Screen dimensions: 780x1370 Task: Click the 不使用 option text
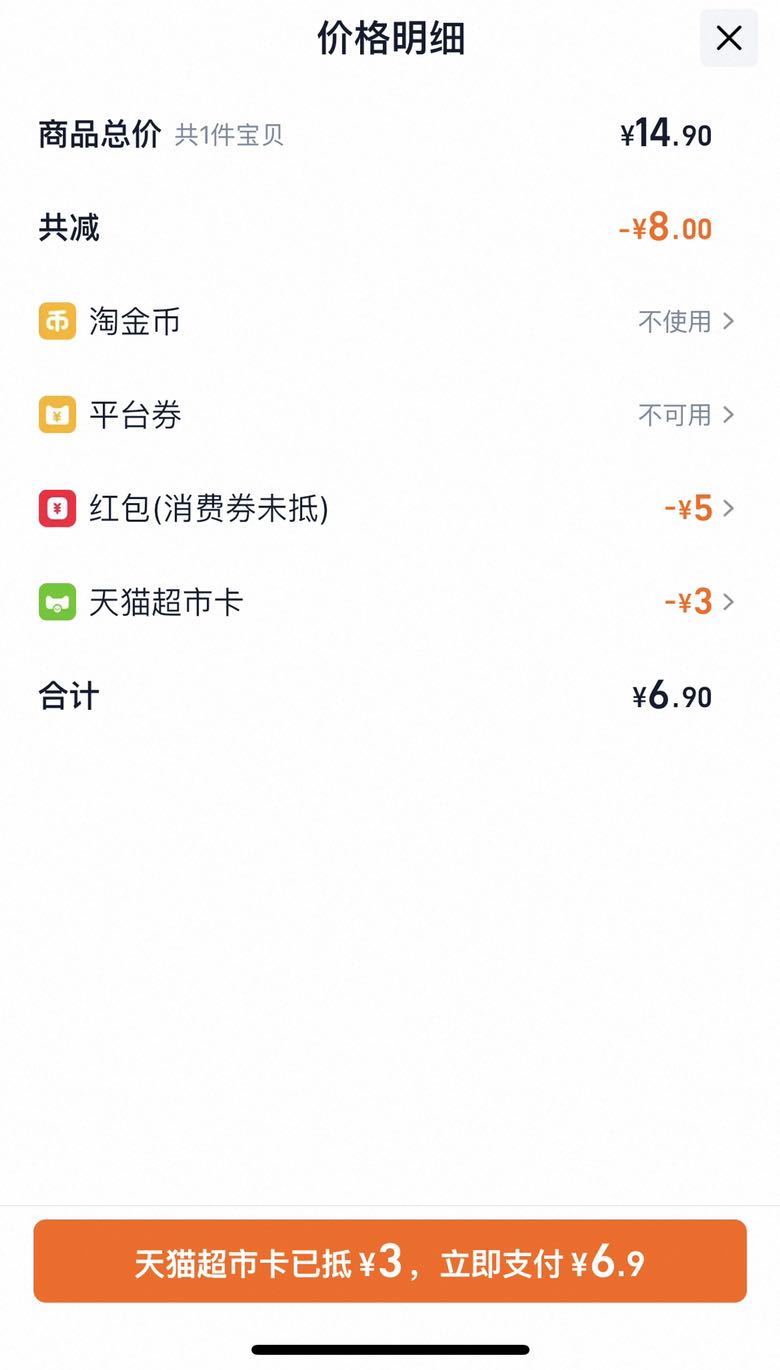coord(675,321)
